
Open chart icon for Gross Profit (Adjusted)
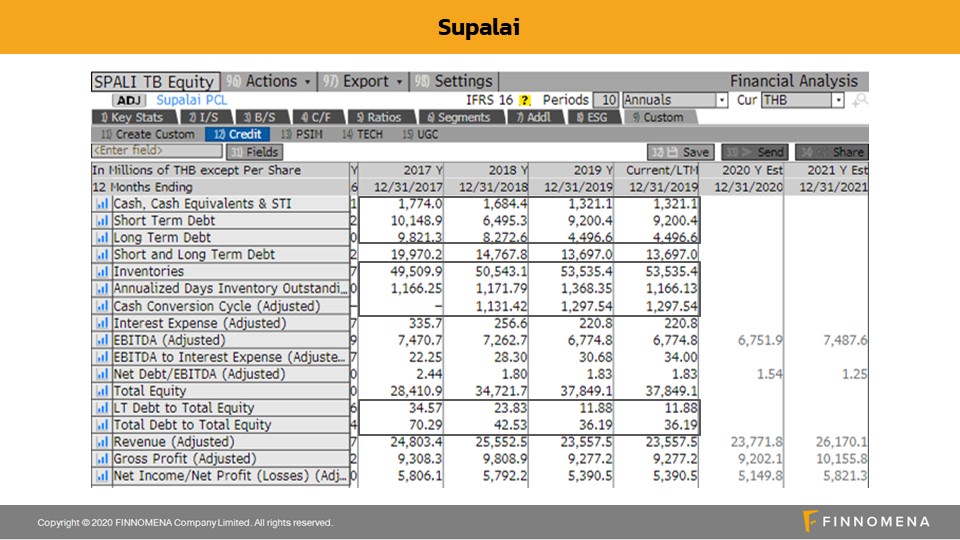pos(101,459)
